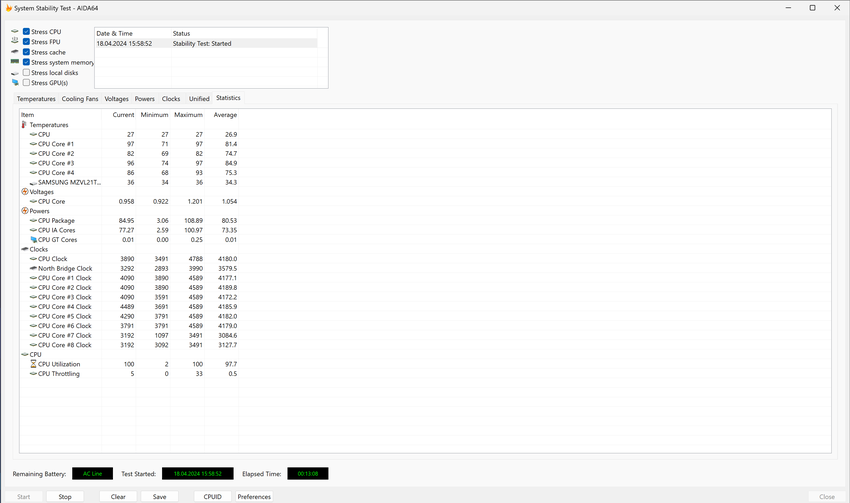
Task: Click the Powers category icon
Action: coord(25,211)
